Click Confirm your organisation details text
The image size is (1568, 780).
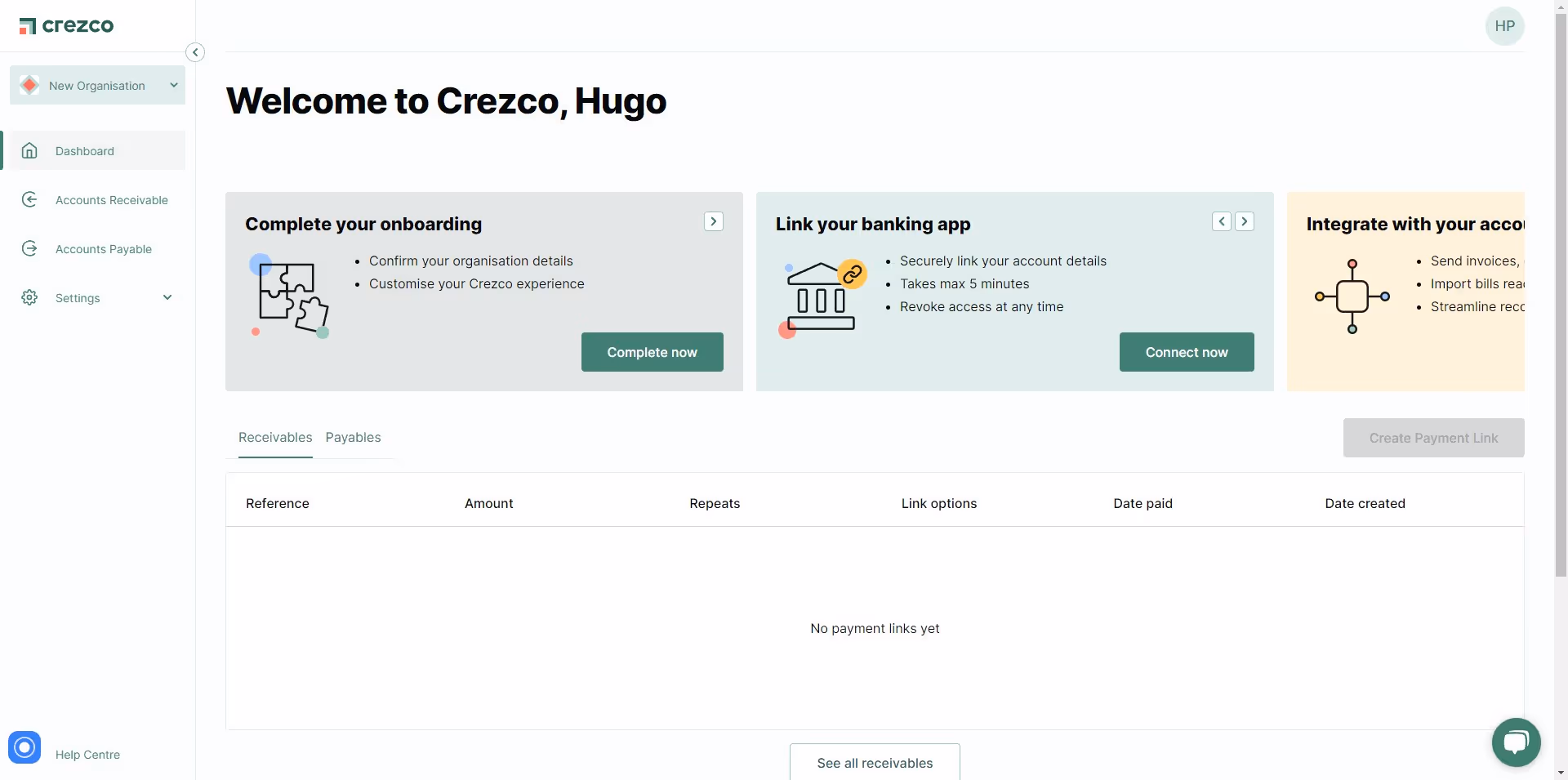tap(471, 261)
